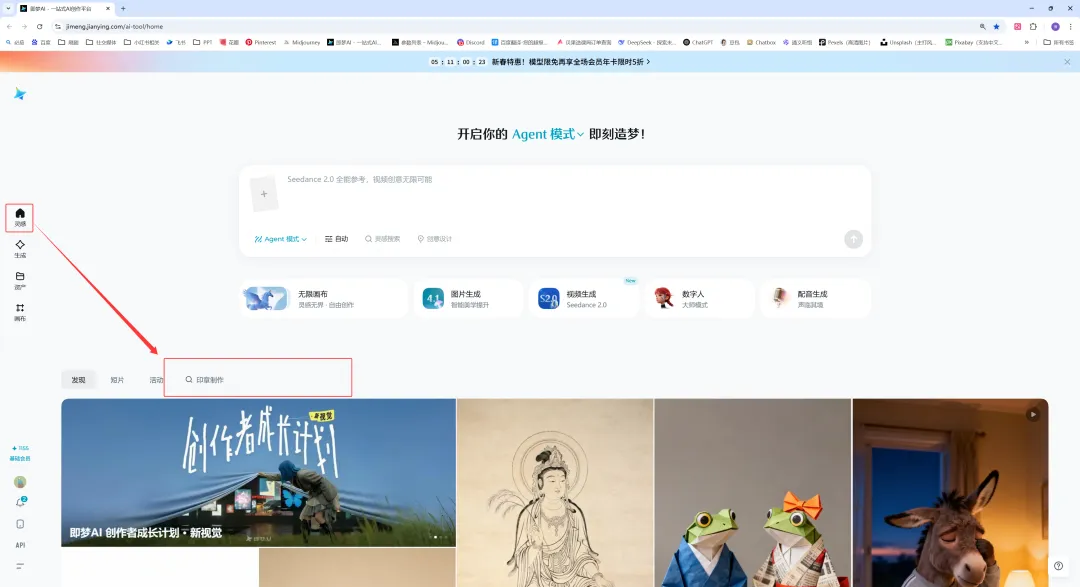Open the origami frogs thumbnail
1080x587 pixels.
pos(753,493)
